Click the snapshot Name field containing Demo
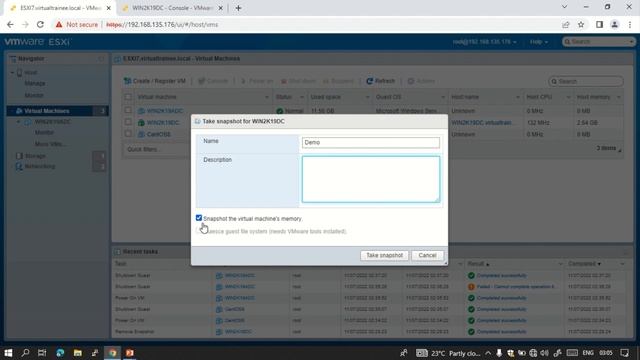Viewport: 640px width, 360px height. 371,142
